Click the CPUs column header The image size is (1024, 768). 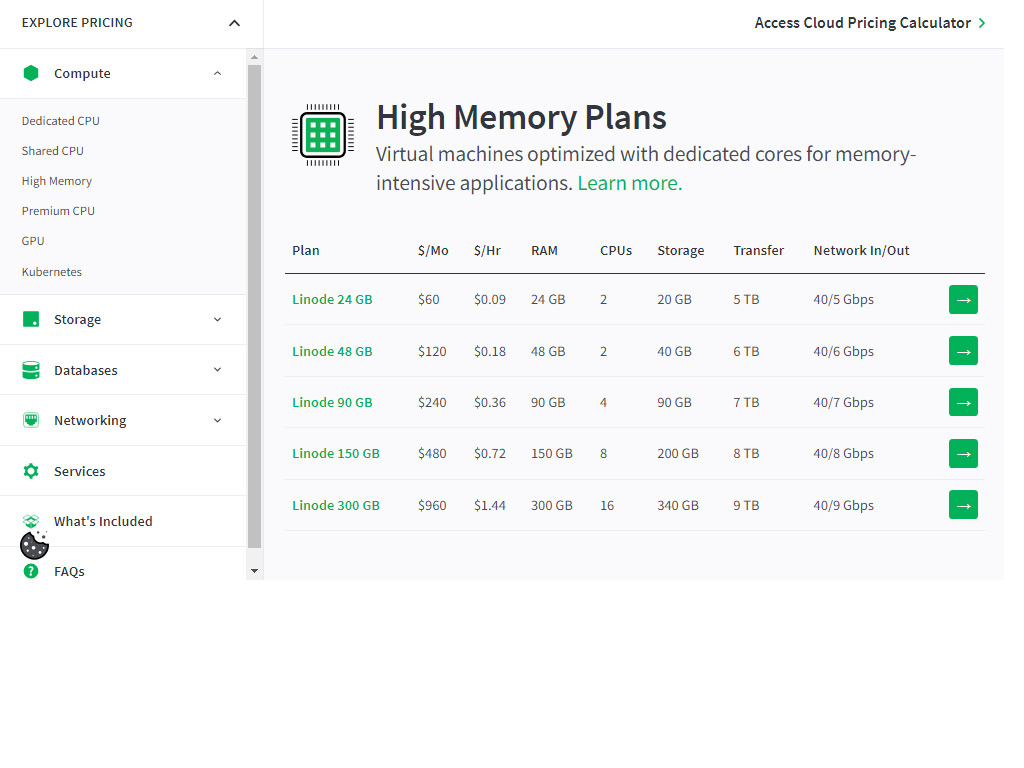coord(616,251)
